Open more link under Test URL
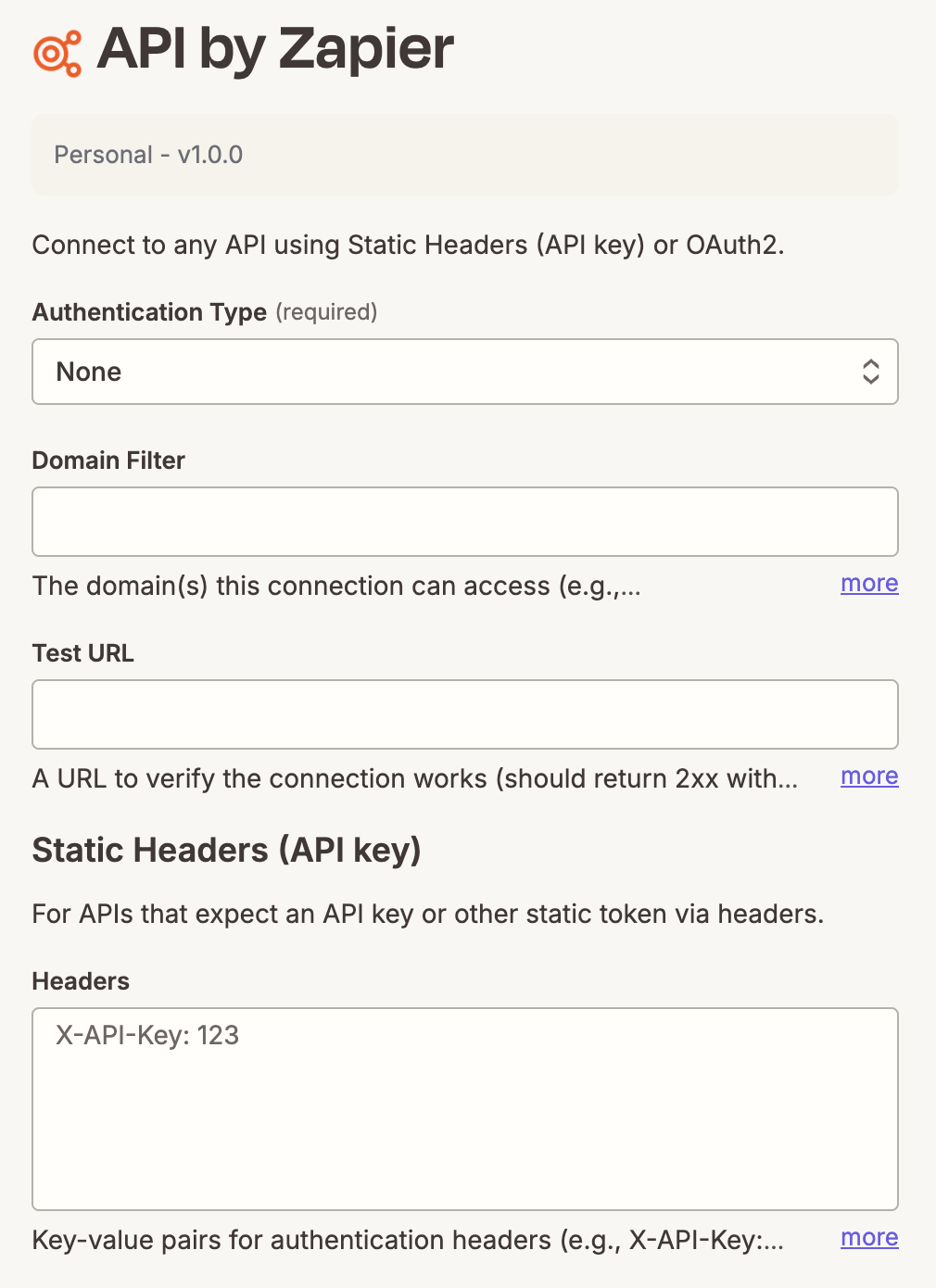Image resolution: width=936 pixels, height=1288 pixels. click(869, 777)
